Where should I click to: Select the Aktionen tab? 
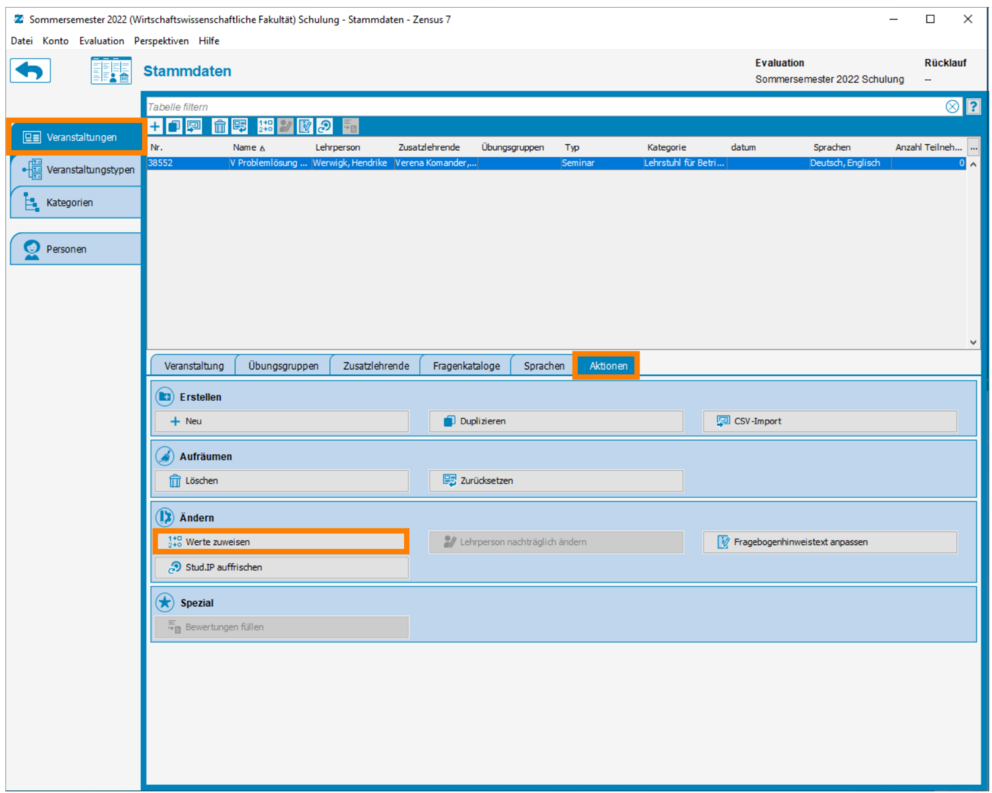608,366
